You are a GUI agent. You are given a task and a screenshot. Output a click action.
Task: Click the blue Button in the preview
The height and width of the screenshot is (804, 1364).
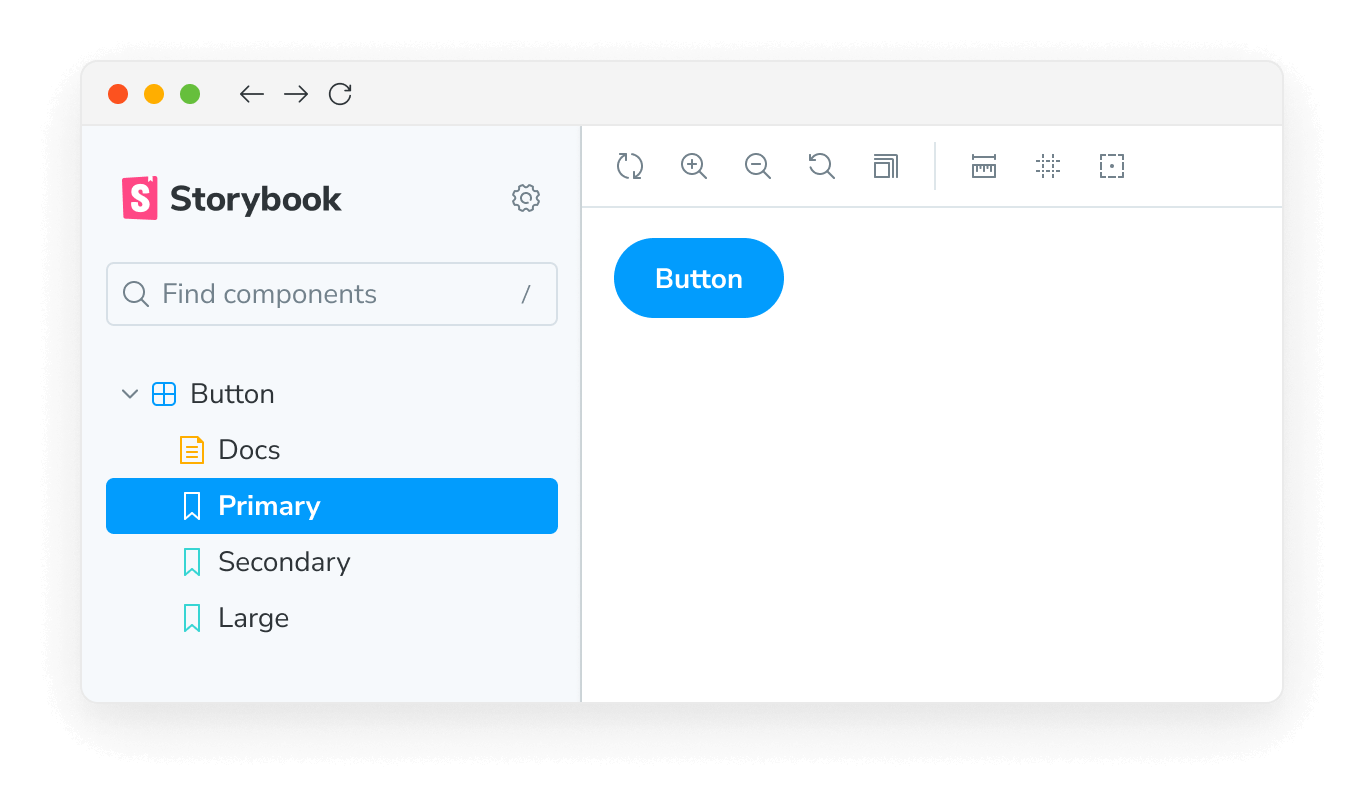point(698,278)
